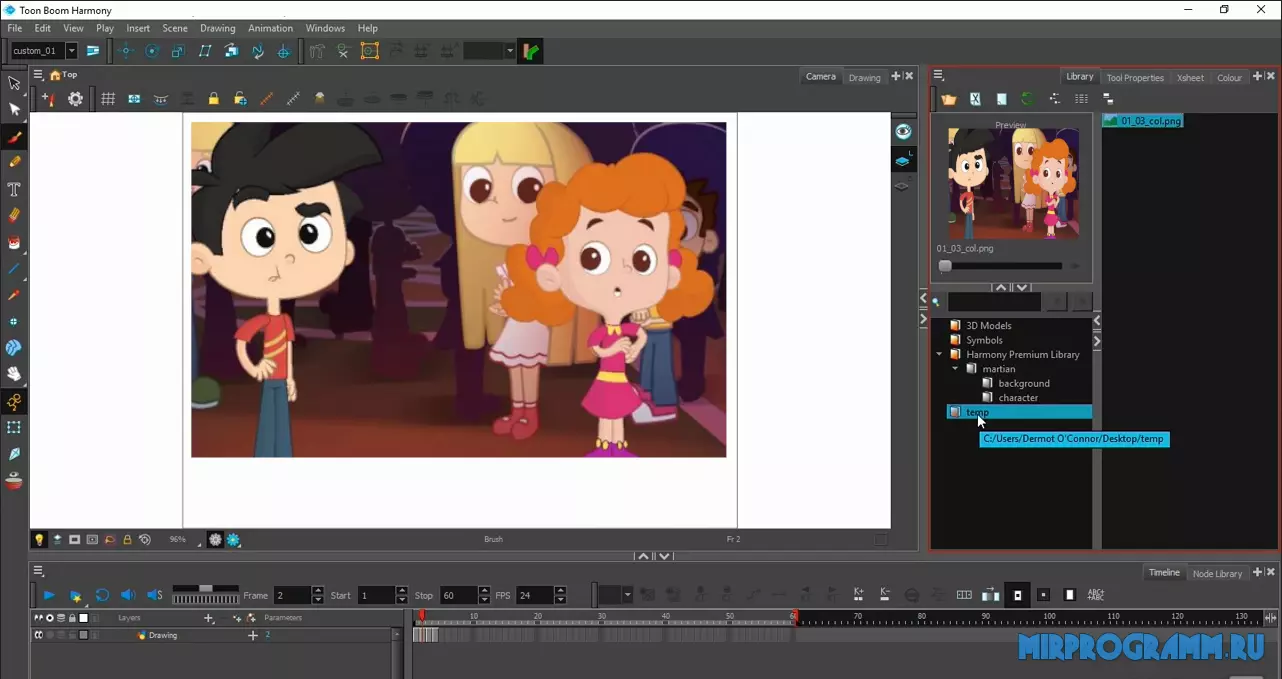Select the background library folder

point(1023,383)
